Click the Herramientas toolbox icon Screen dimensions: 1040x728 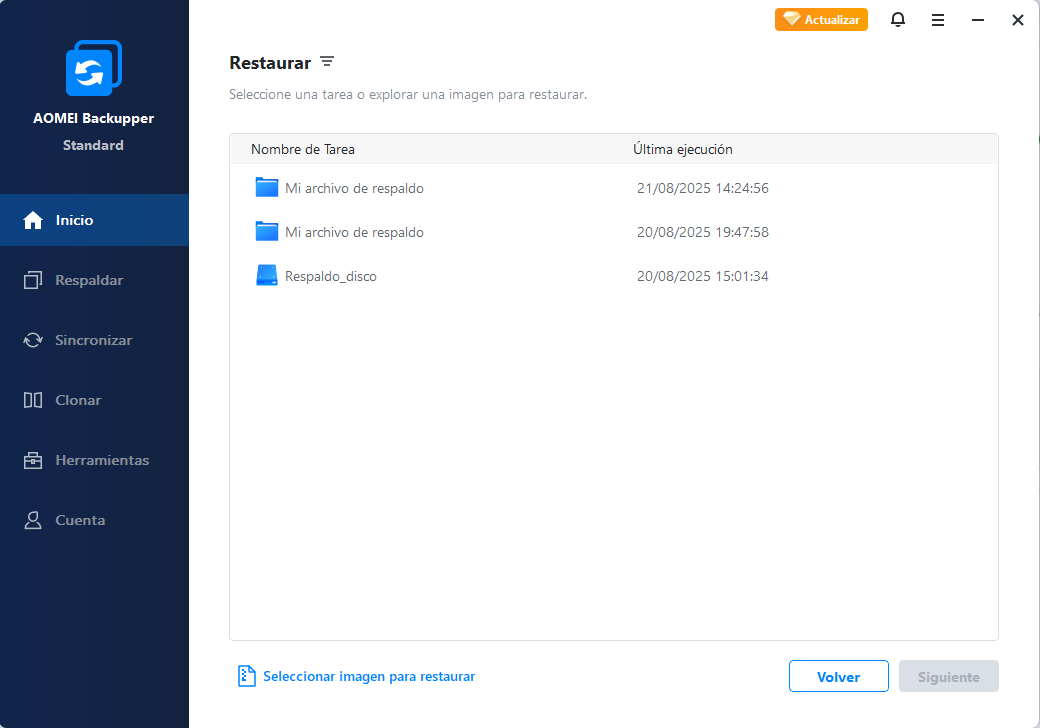coord(33,460)
